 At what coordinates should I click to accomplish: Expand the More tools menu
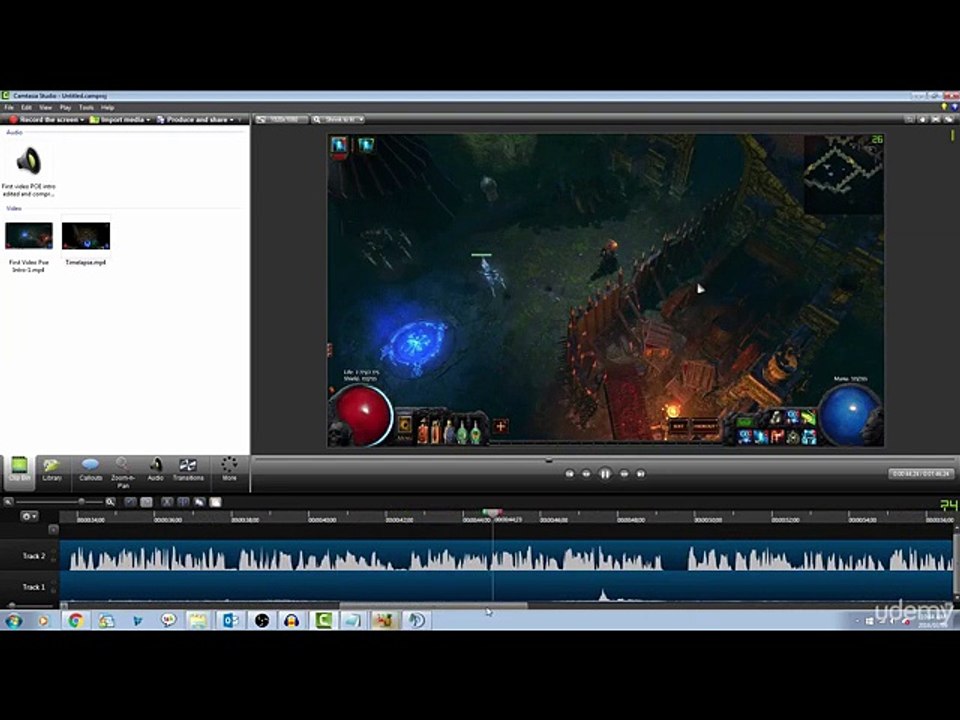(229, 468)
